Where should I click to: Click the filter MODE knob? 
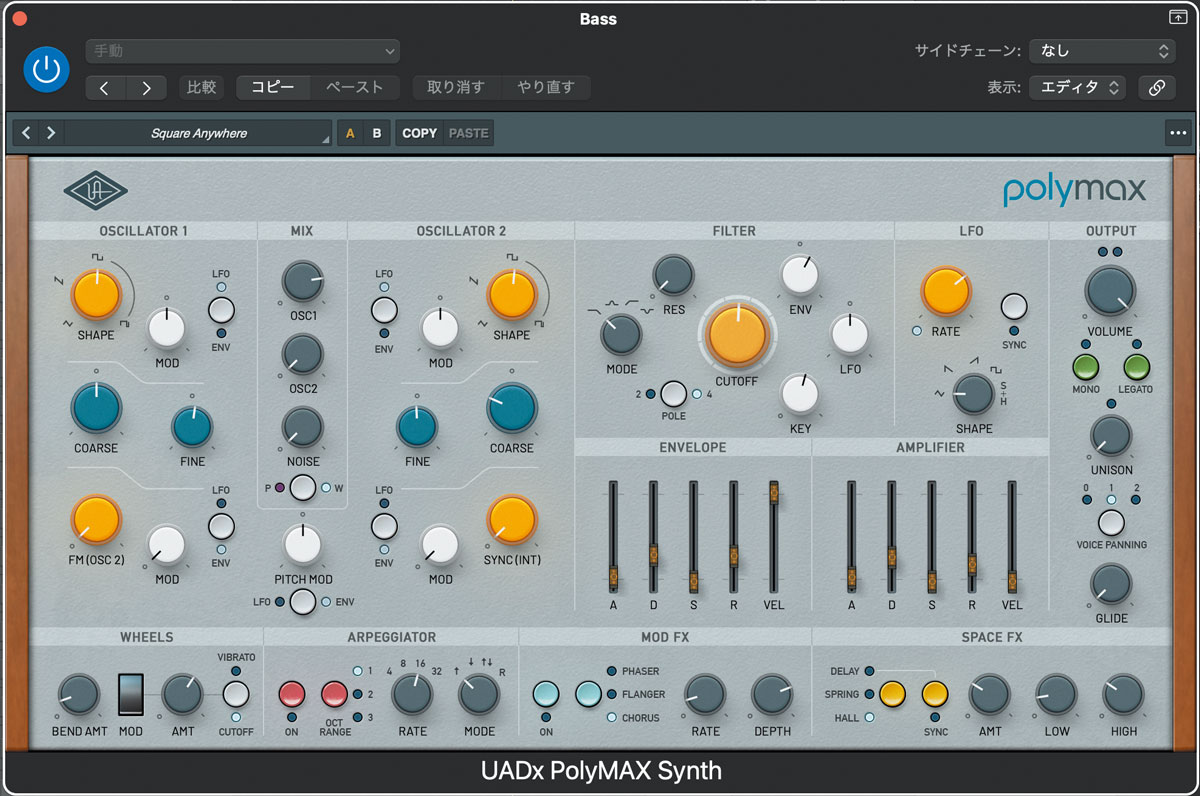621,335
